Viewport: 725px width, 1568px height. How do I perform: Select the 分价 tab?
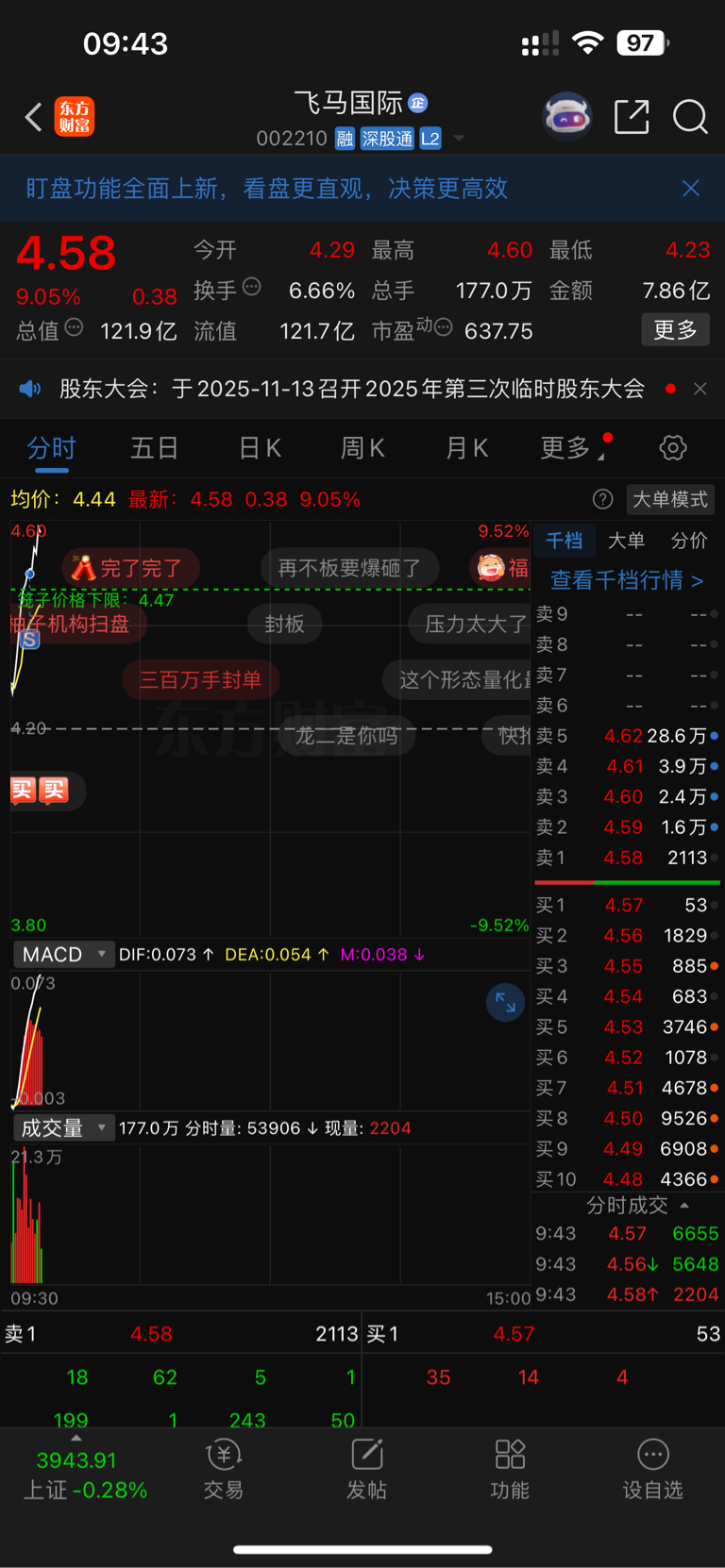click(x=689, y=541)
